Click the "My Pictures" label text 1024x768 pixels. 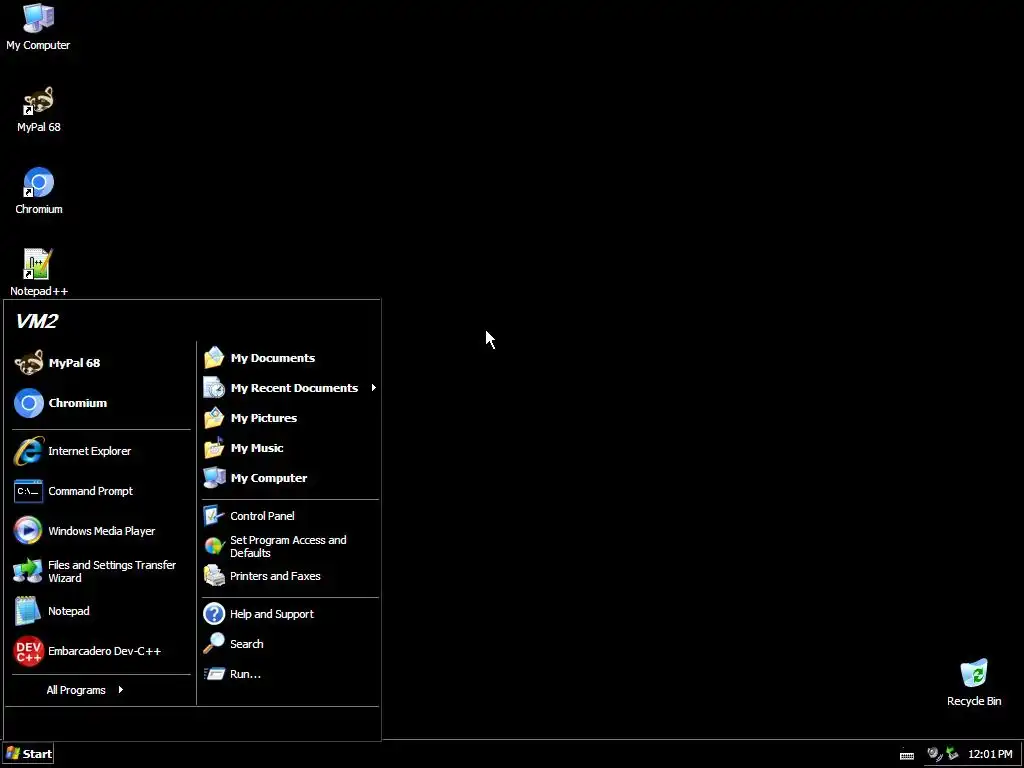[x=264, y=418]
